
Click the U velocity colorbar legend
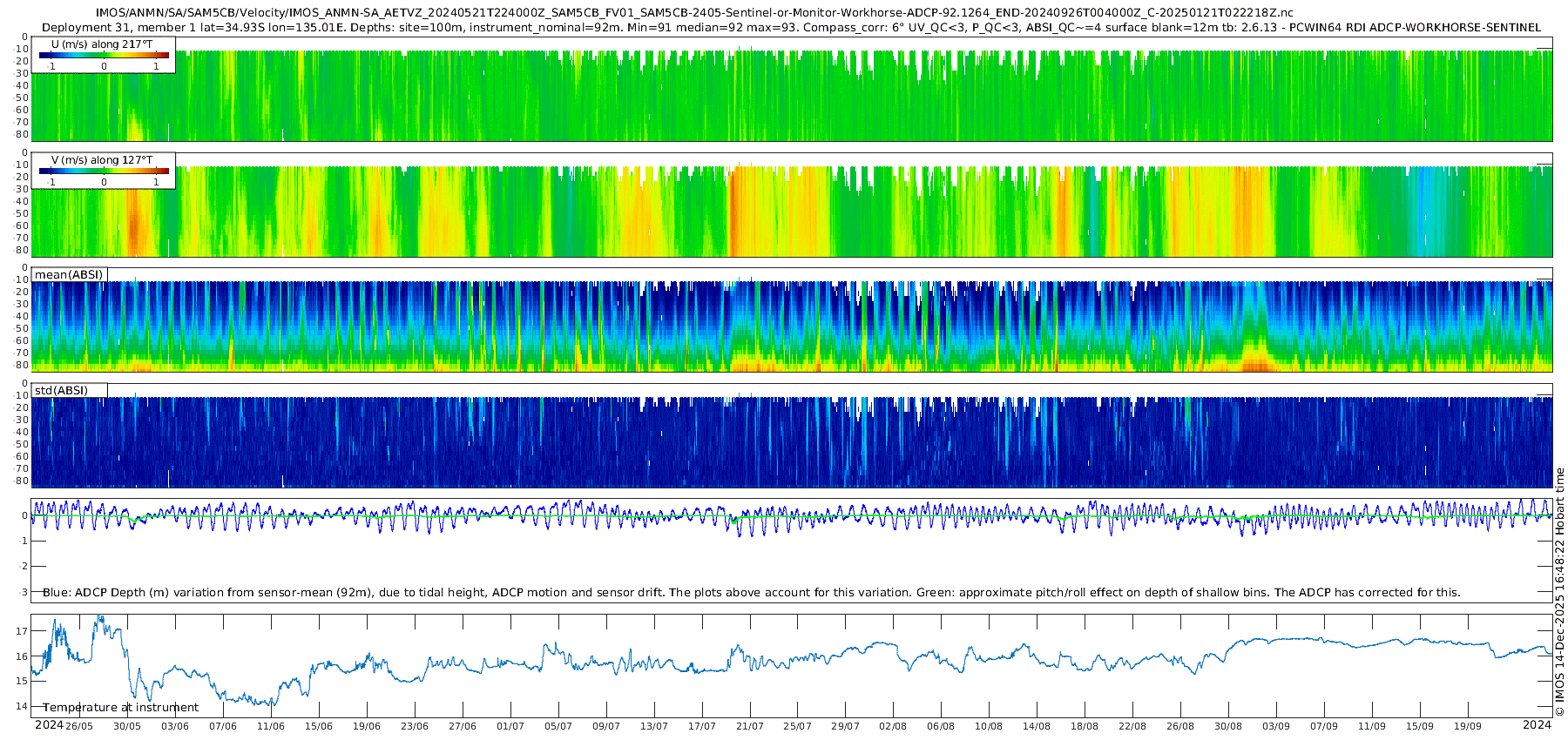[104, 55]
